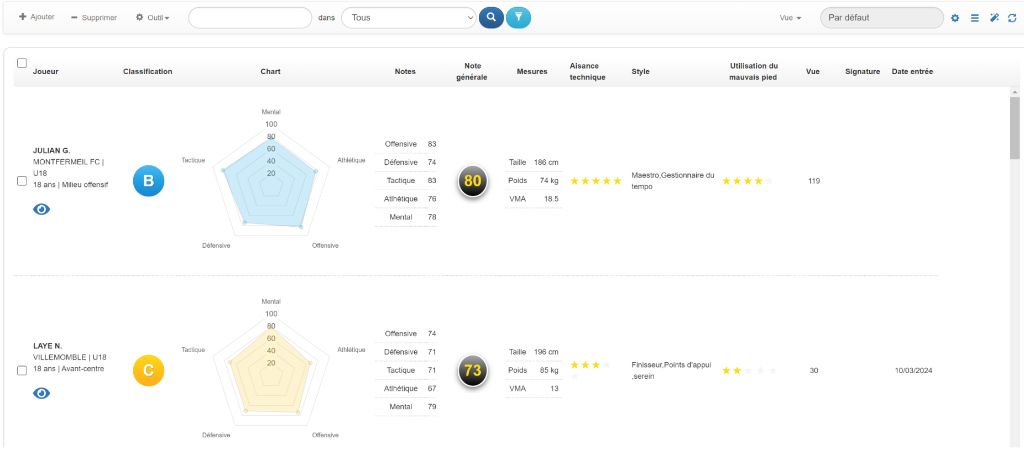View Julian G.'s profile via eye icon
Screen dimensions: 1024x473
click(x=42, y=209)
